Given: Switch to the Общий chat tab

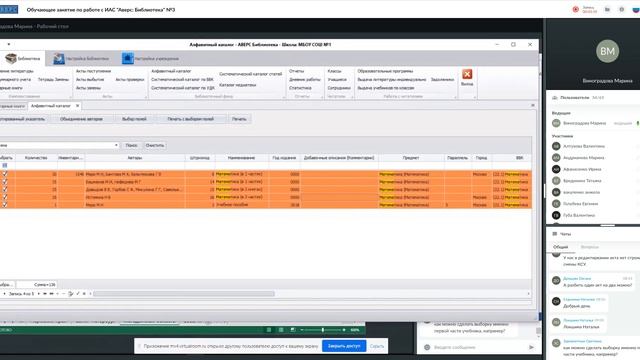Looking at the screenshot, I should click(560, 247).
